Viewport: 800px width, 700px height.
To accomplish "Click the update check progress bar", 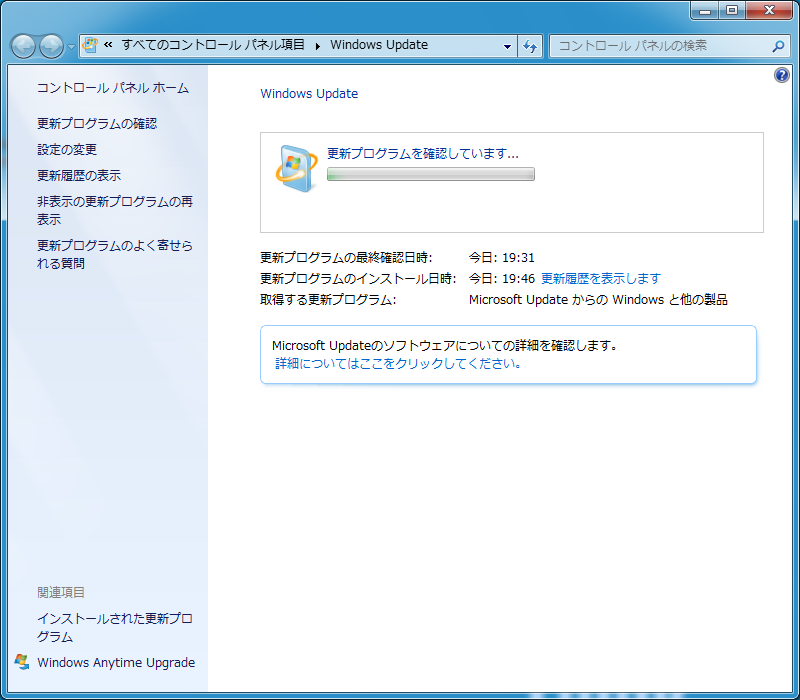I will pos(431,174).
